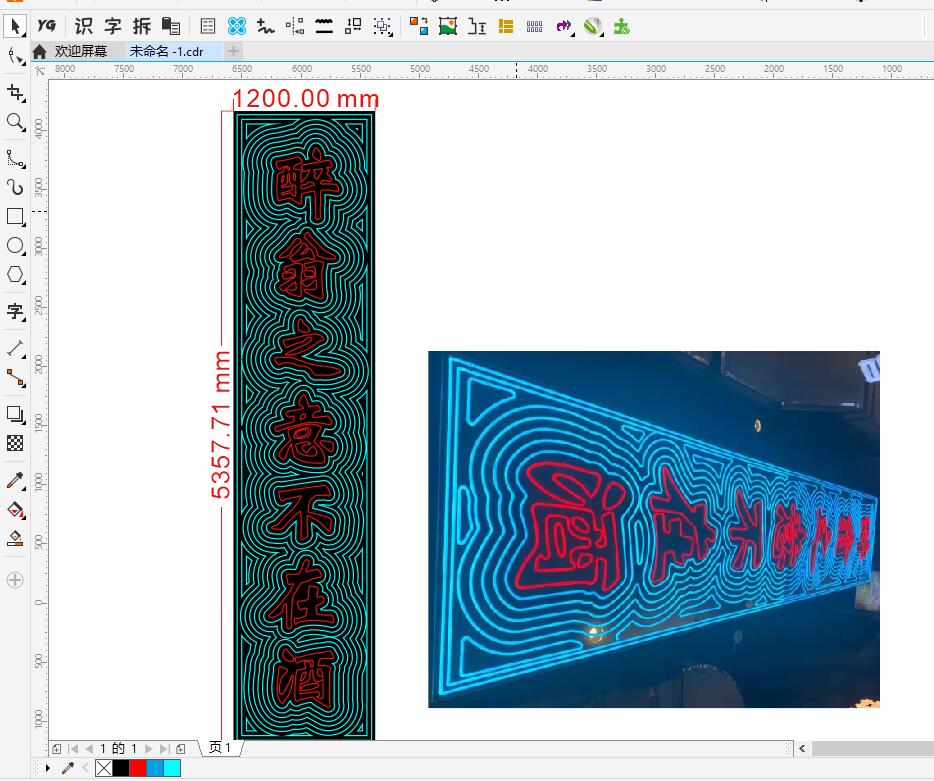Click the 识 recognize plugin button
The height and width of the screenshot is (781, 934).
(x=83, y=26)
